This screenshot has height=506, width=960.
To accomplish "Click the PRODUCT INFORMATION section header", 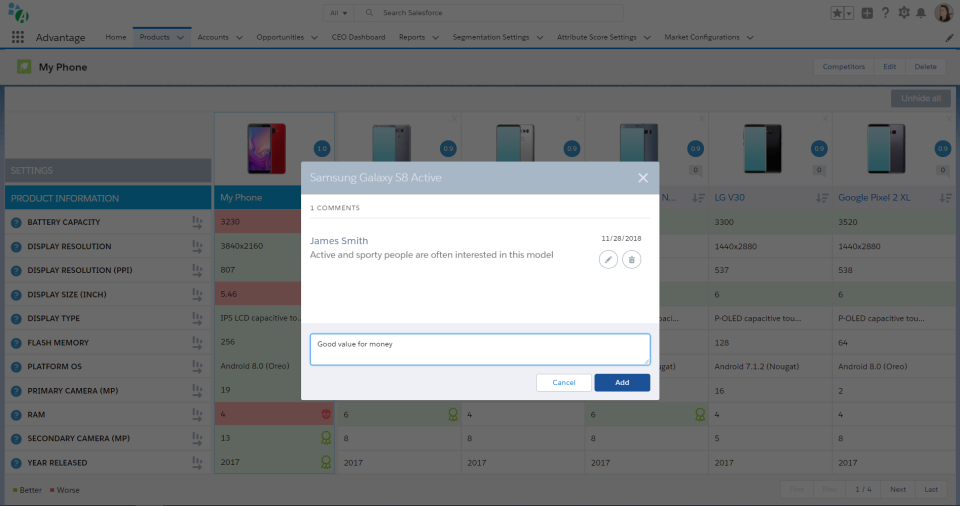I will click(x=108, y=198).
